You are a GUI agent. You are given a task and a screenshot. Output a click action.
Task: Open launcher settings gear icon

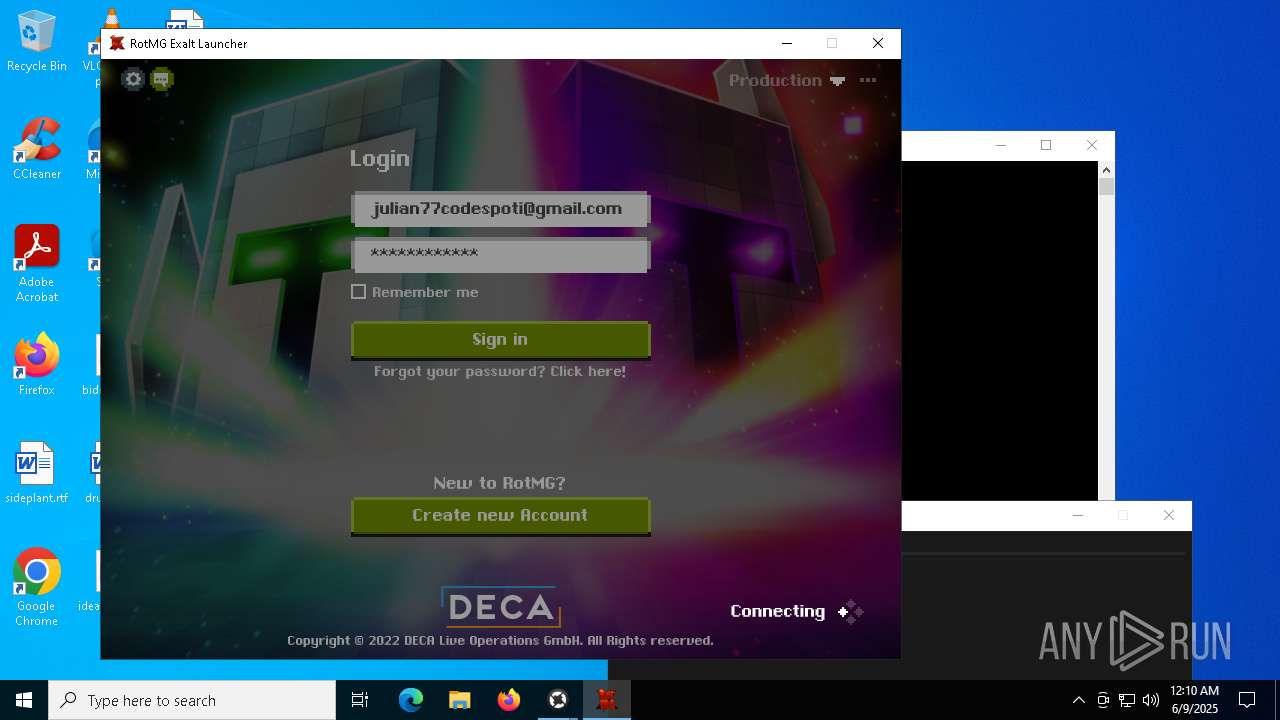(133, 79)
